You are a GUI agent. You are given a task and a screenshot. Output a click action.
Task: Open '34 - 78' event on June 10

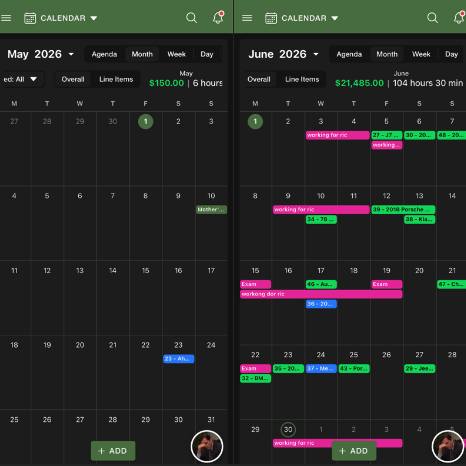[321, 219]
